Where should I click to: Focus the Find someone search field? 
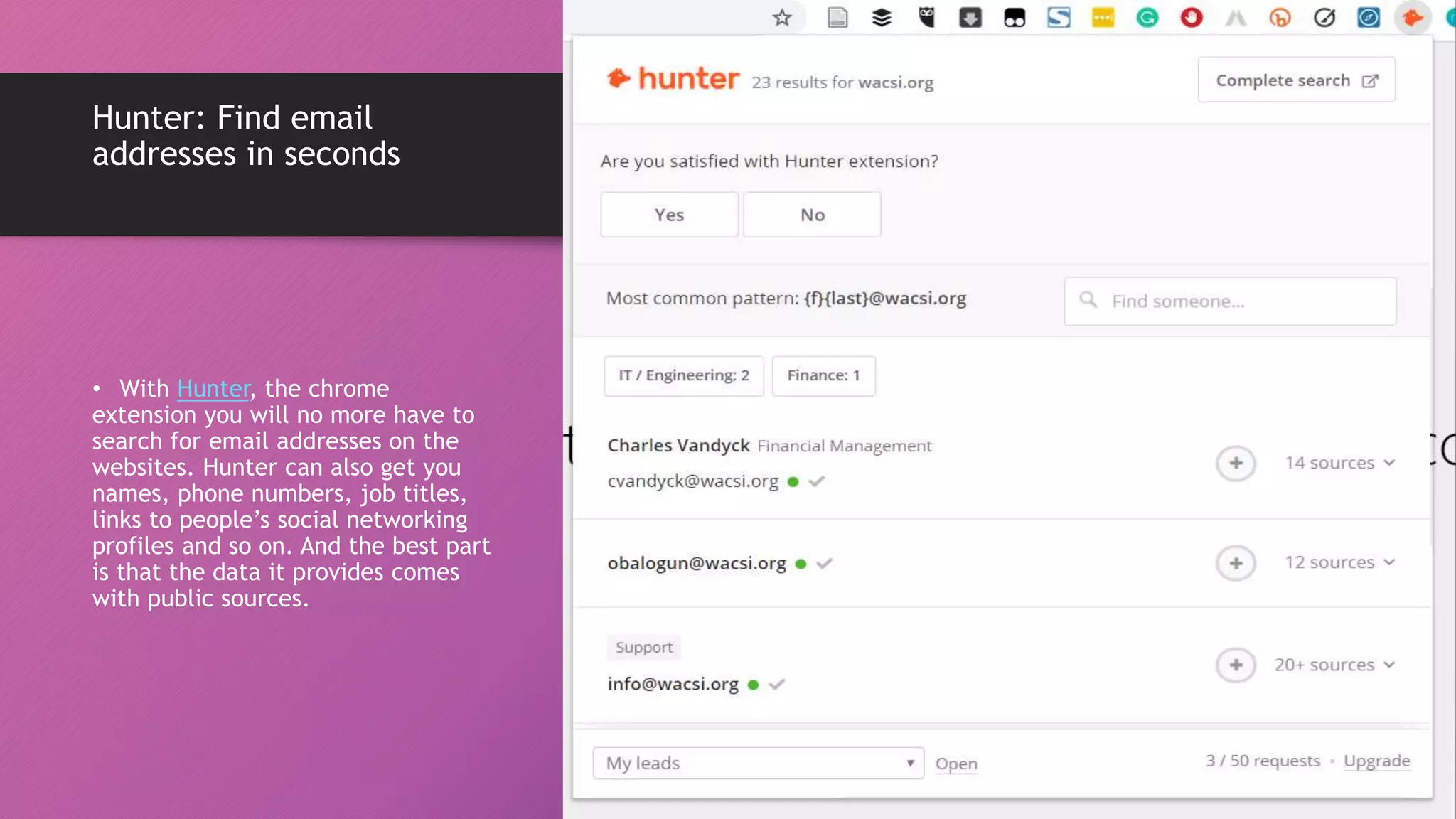pos(1230,301)
